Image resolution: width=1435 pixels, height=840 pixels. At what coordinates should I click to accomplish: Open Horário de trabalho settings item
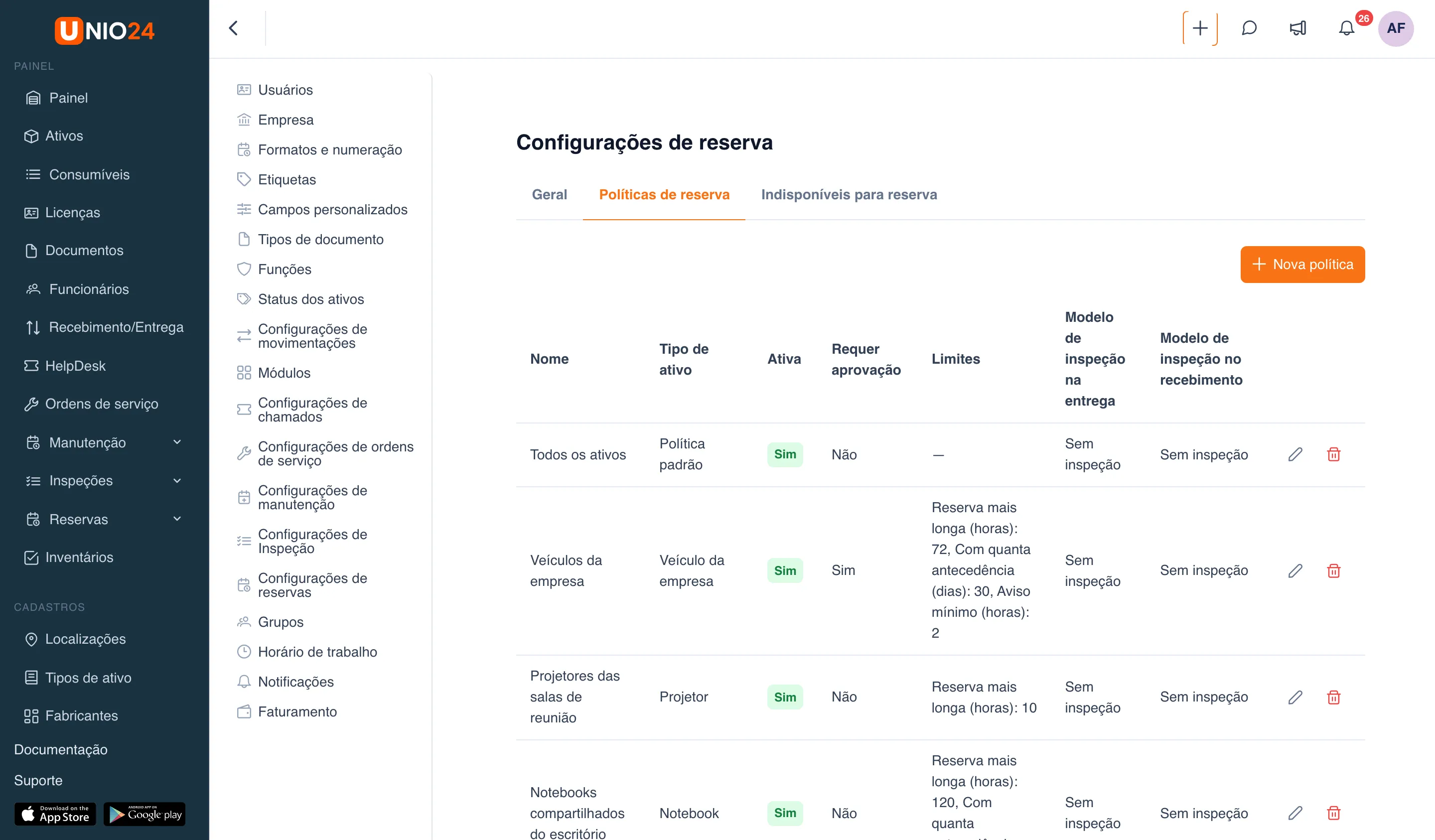pos(317,652)
